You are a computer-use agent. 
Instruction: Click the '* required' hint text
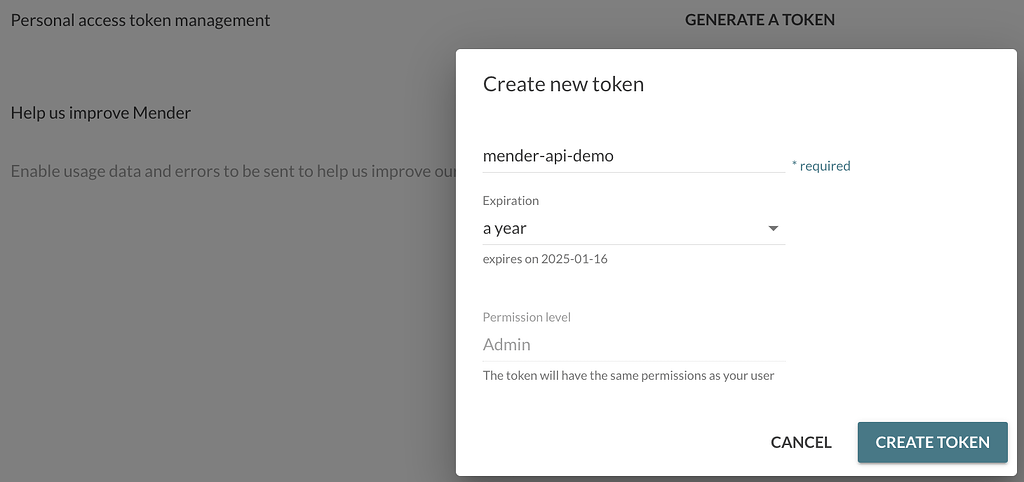(821, 167)
